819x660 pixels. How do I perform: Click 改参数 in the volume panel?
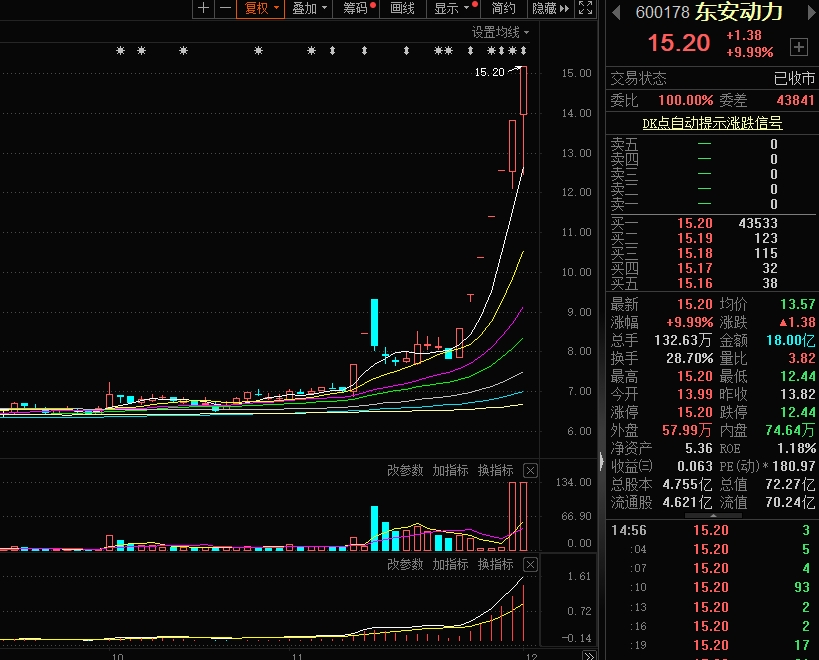coord(405,470)
